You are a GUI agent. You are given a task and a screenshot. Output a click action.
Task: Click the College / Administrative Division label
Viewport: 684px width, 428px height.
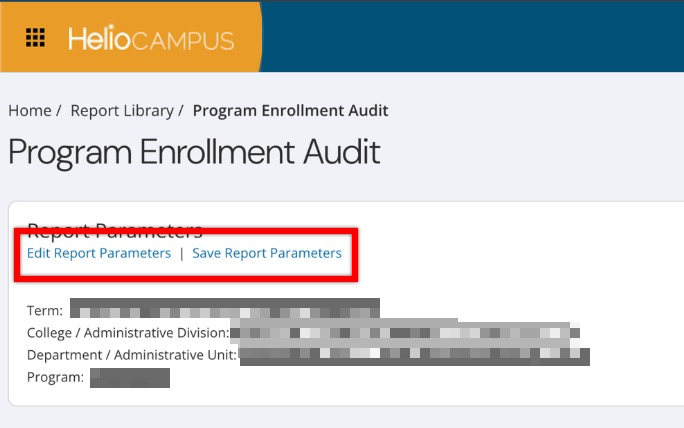point(128,331)
